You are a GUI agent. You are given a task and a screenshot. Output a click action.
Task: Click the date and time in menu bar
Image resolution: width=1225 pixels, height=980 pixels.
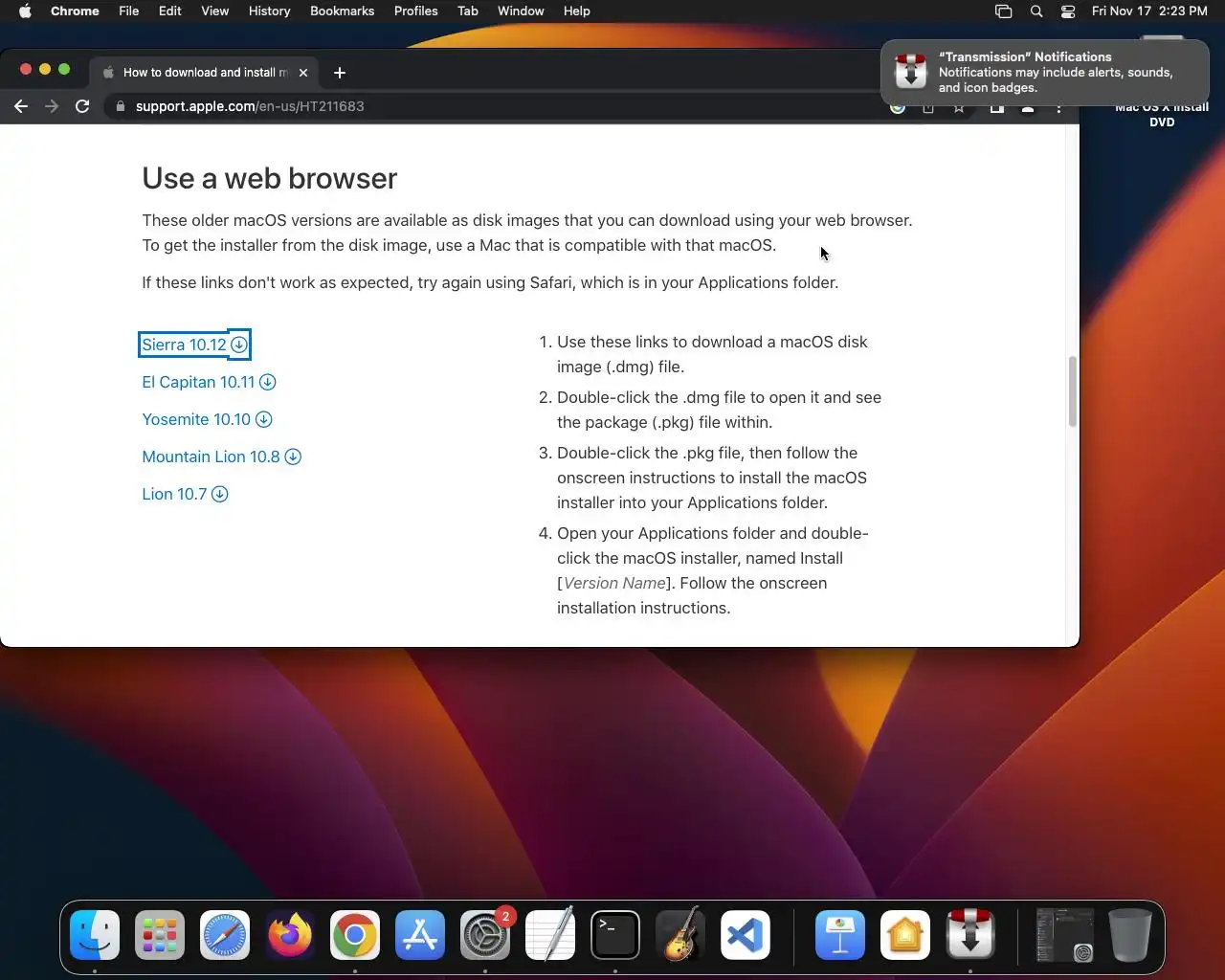tap(1149, 11)
